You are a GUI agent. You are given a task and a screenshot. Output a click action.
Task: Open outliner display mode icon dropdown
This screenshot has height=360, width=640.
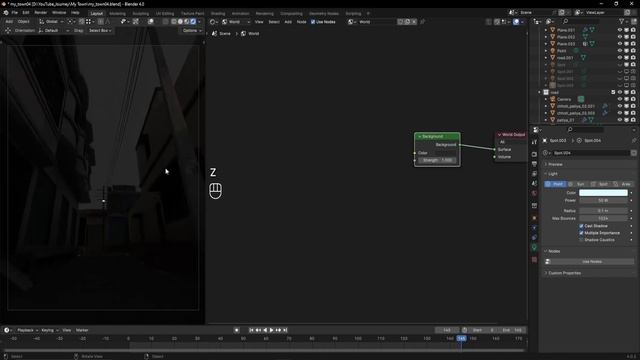click(x=550, y=21)
